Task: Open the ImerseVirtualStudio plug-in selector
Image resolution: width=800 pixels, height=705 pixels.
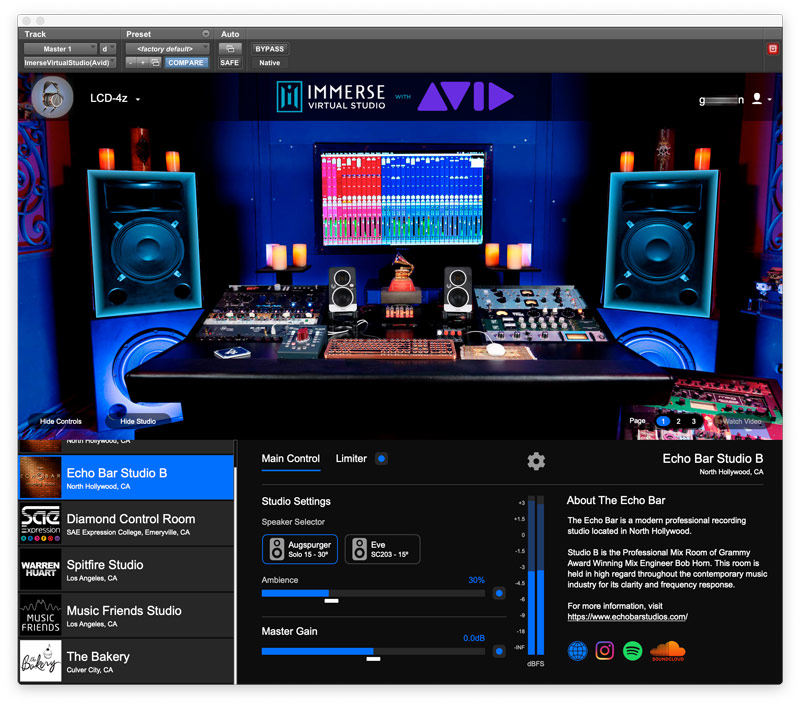Action: [70, 62]
